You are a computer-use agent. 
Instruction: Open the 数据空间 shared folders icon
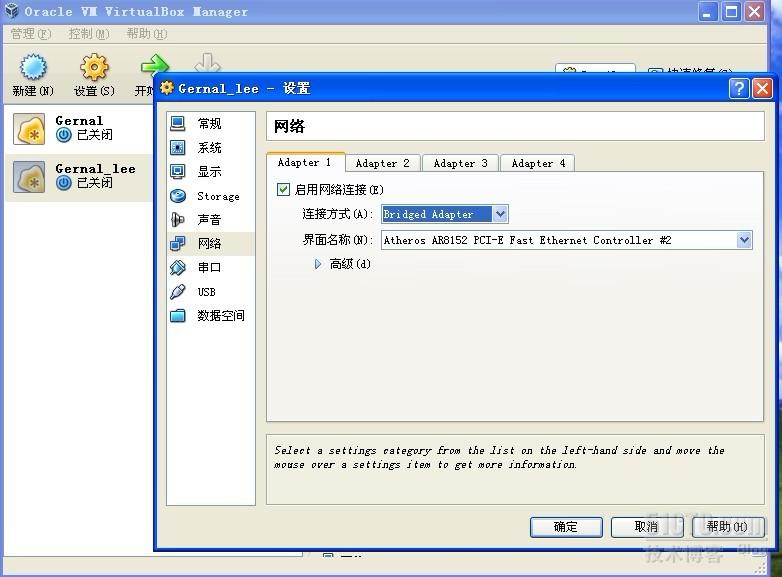[x=178, y=315]
